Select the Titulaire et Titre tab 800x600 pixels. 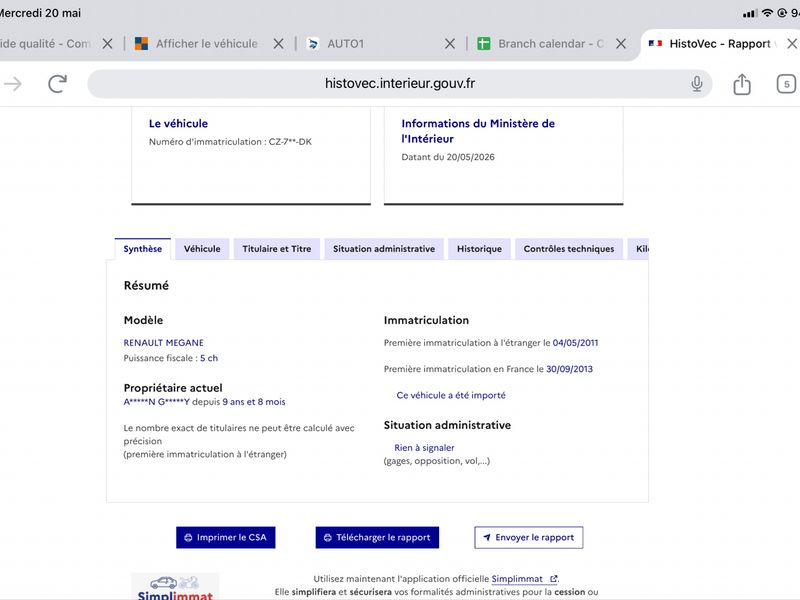(x=277, y=249)
